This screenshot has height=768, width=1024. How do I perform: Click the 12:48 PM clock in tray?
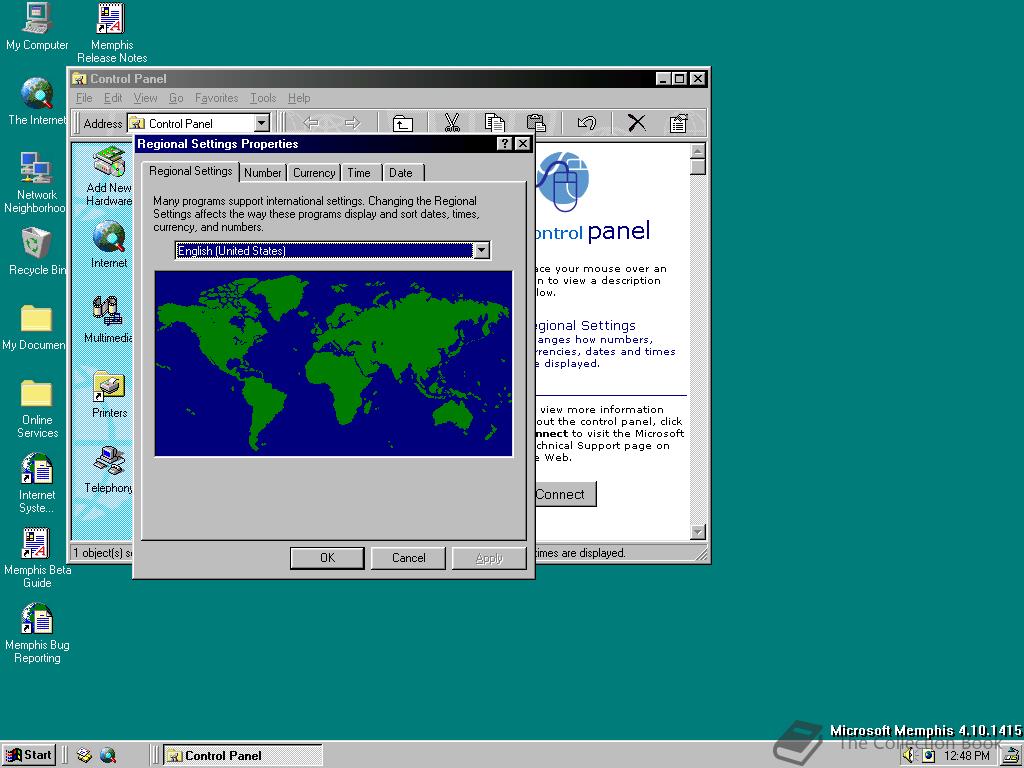[967, 756]
